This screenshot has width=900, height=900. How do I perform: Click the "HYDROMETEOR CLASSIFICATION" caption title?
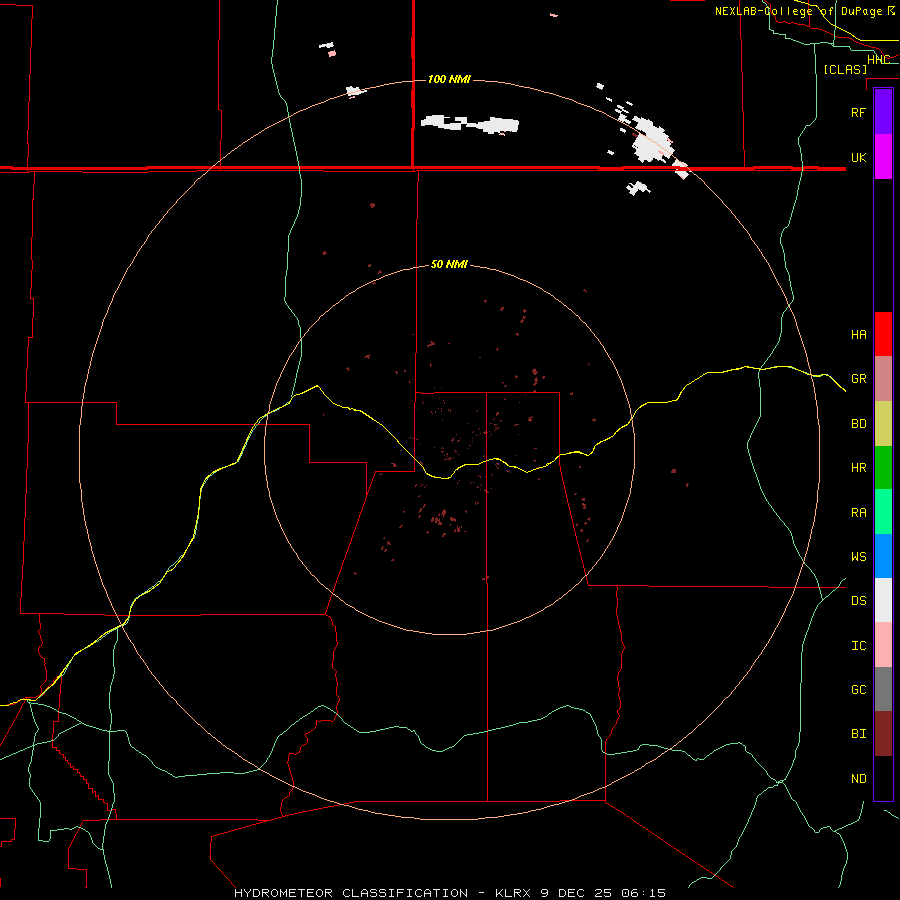[351, 893]
